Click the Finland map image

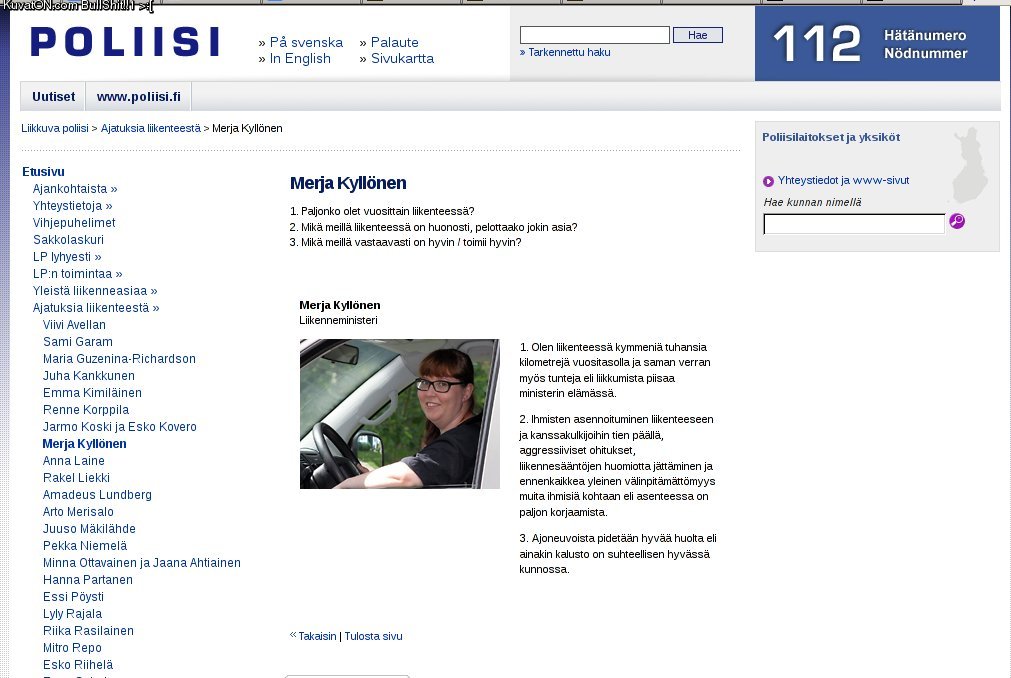click(968, 165)
